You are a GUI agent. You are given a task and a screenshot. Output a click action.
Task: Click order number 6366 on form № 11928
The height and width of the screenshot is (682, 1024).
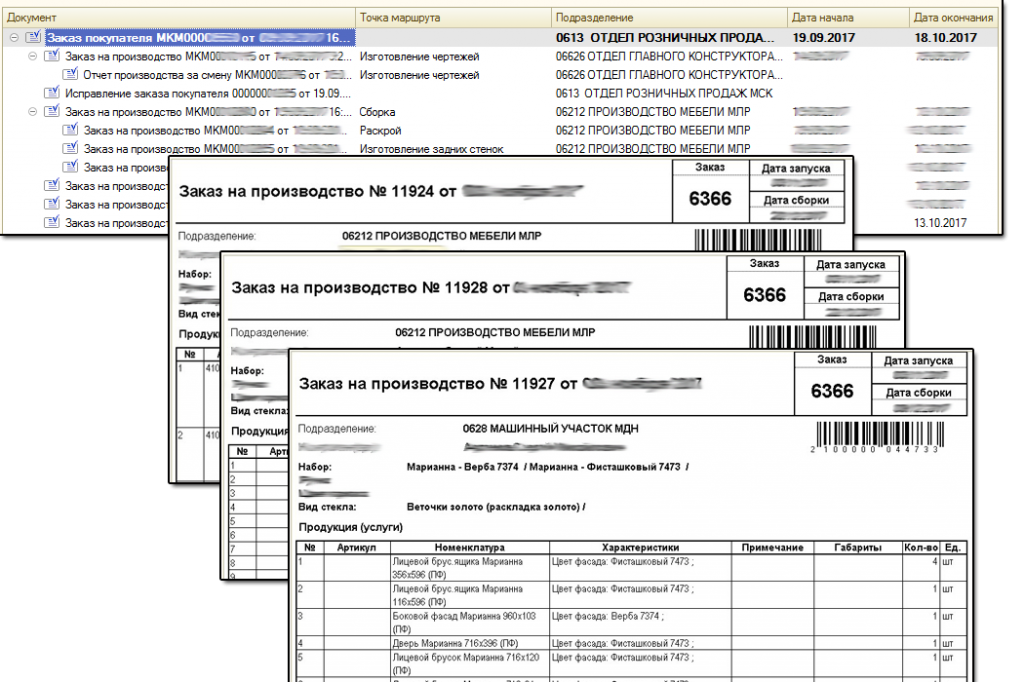764,295
